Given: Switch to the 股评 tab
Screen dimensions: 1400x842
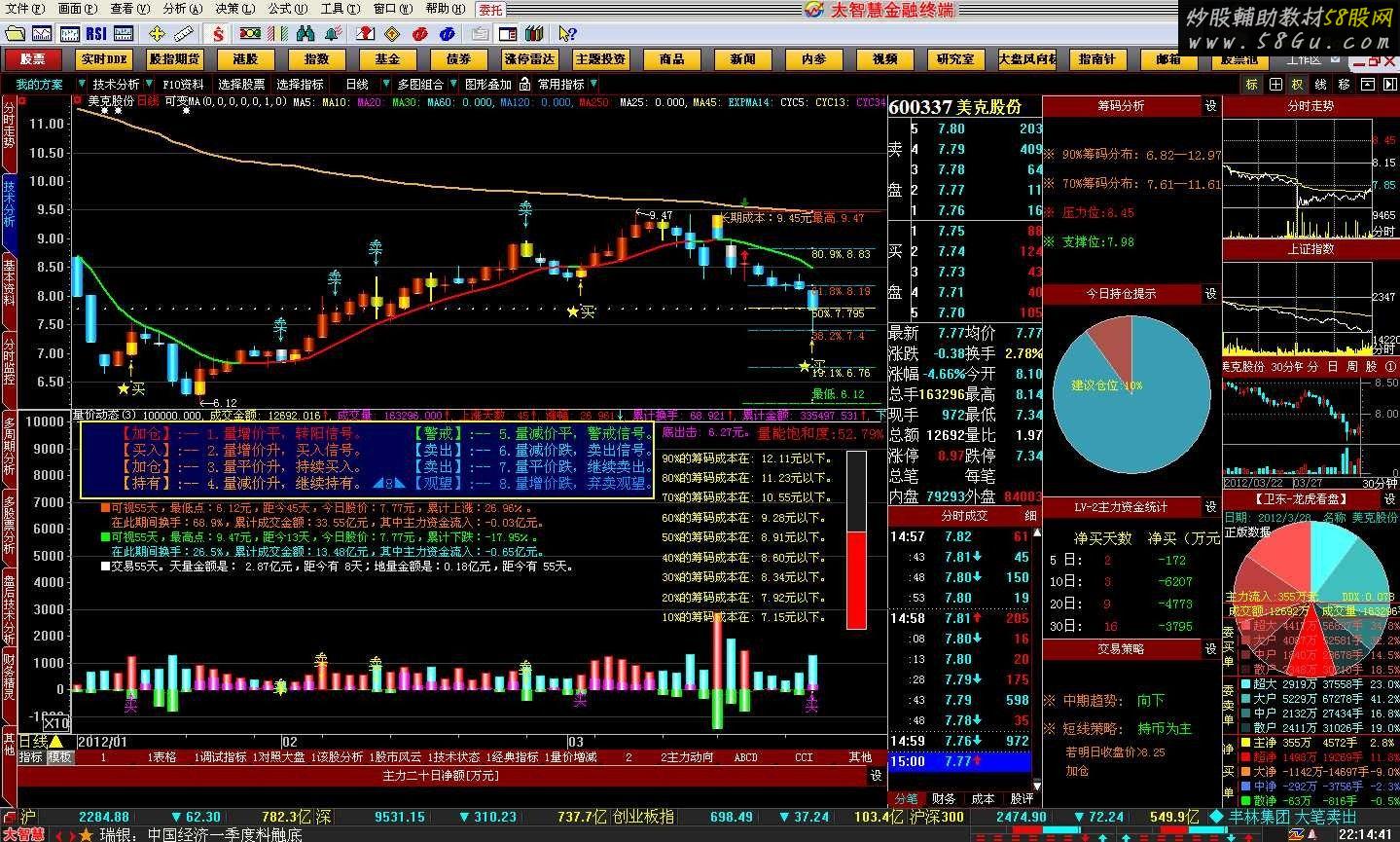Looking at the screenshot, I should pyautogui.click(x=1021, y=799).
